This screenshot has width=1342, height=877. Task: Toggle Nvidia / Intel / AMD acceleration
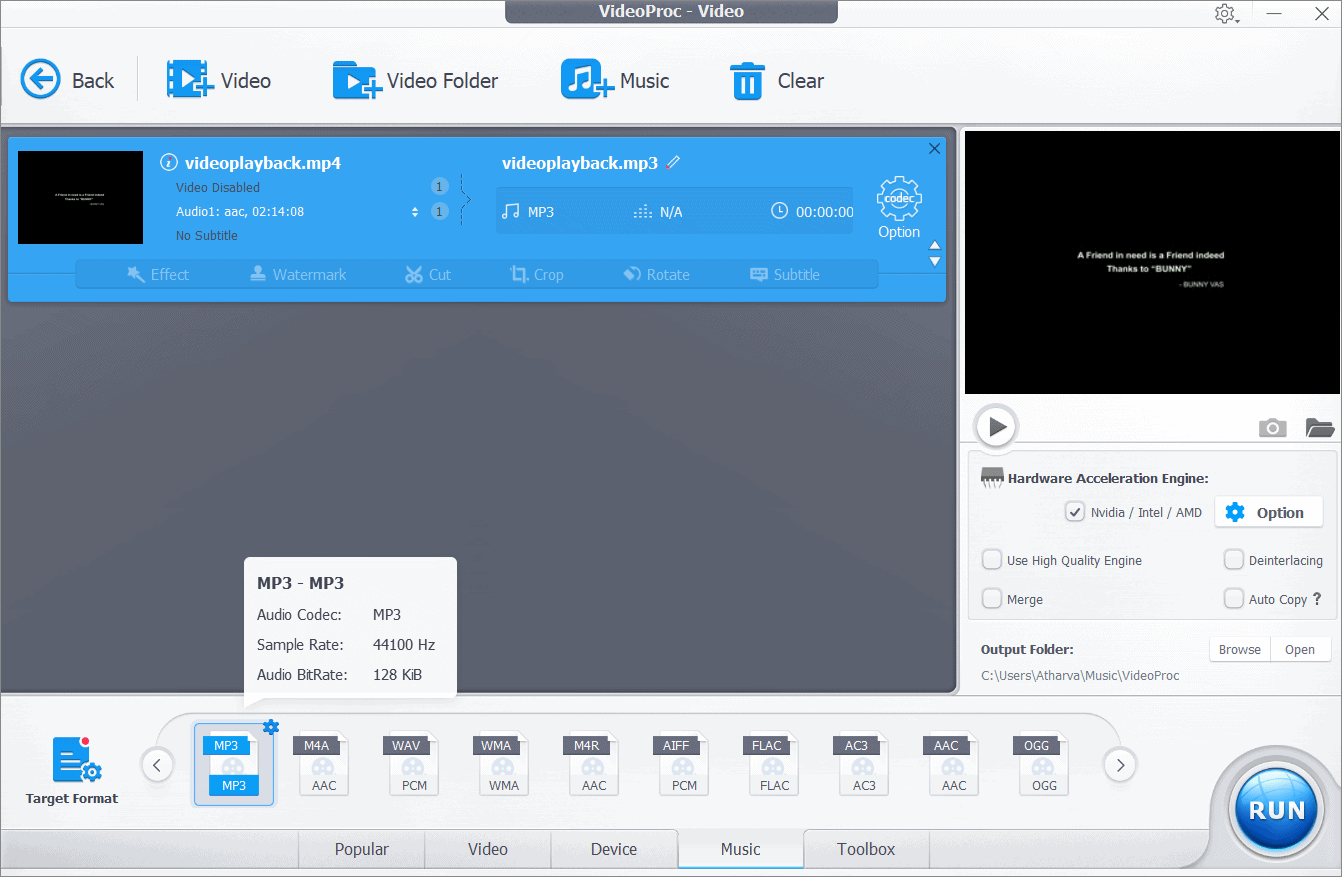click(1074, 512)
